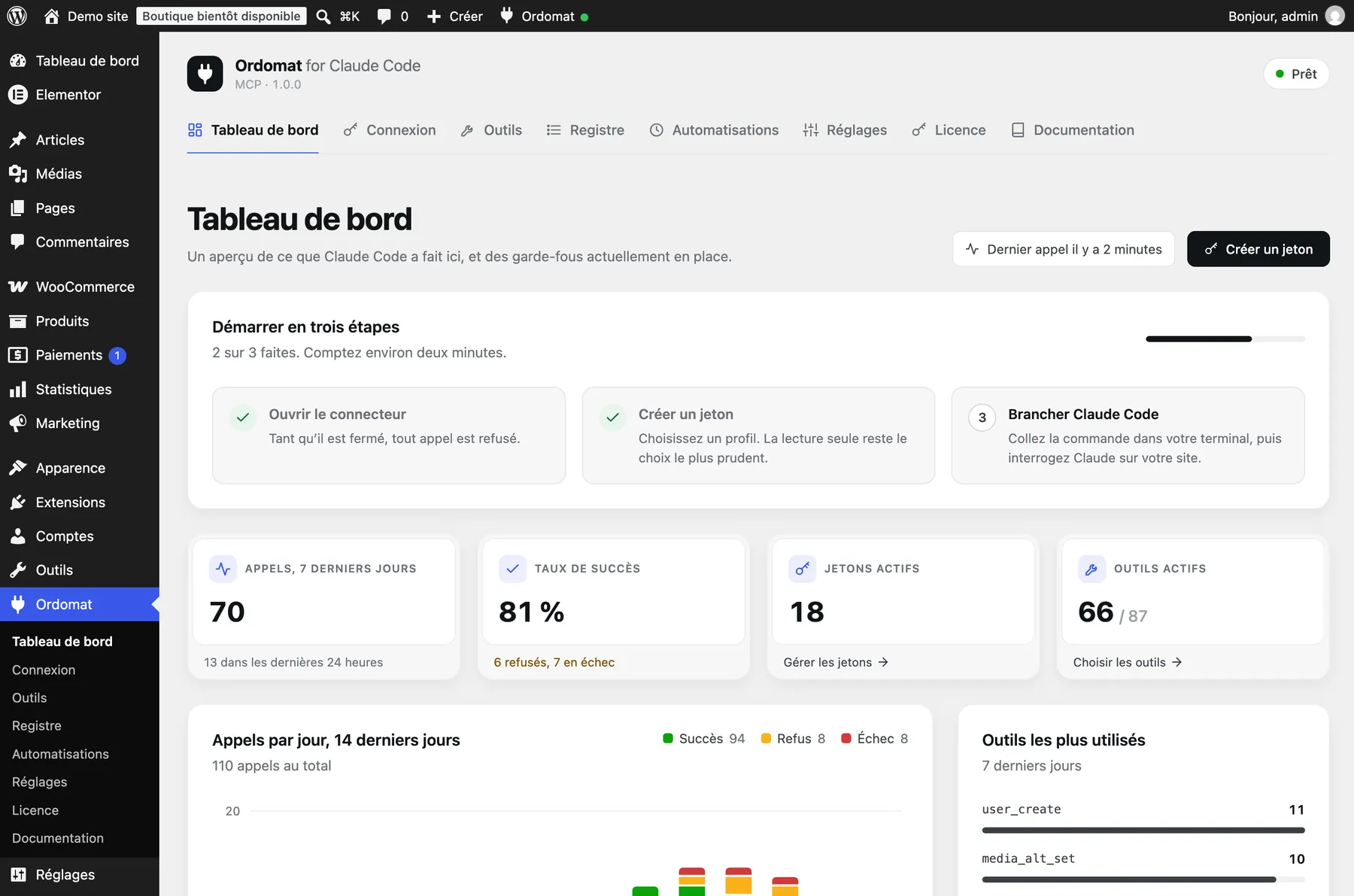
Task: Follow the Choisir les outils link
Action: pyautogui.click(x=1128, y=663)
